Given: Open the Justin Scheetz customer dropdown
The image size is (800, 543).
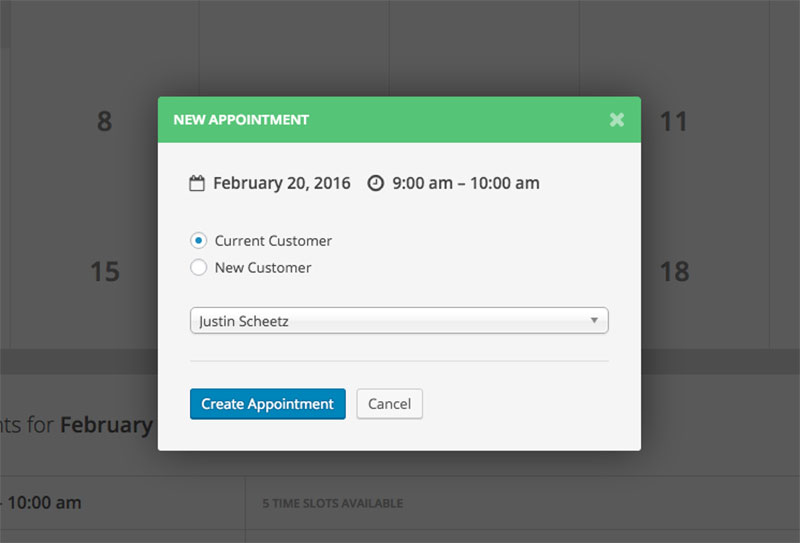Looking at the screenshot, I should click(399, 320).
